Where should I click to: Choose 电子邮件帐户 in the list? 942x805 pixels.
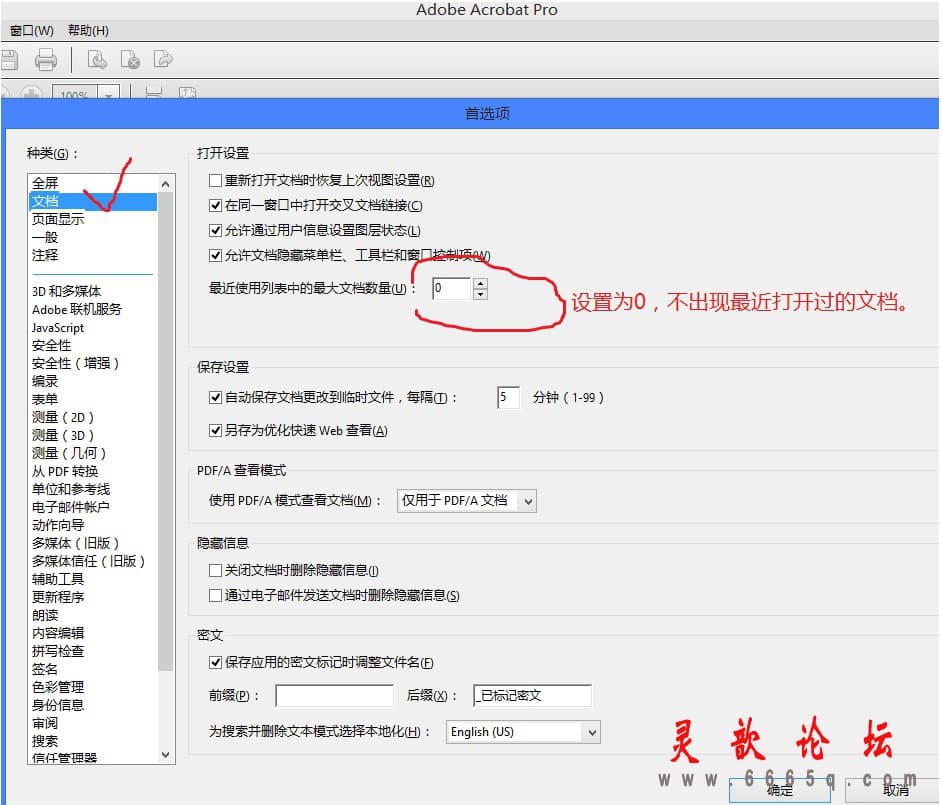click(x=71, y=507)
